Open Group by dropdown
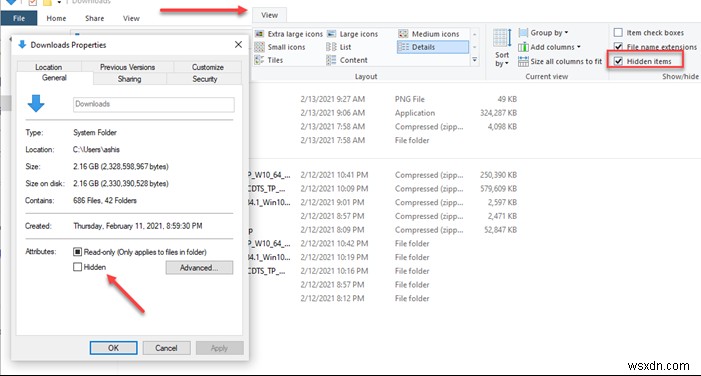 click(x=544, y=33)
